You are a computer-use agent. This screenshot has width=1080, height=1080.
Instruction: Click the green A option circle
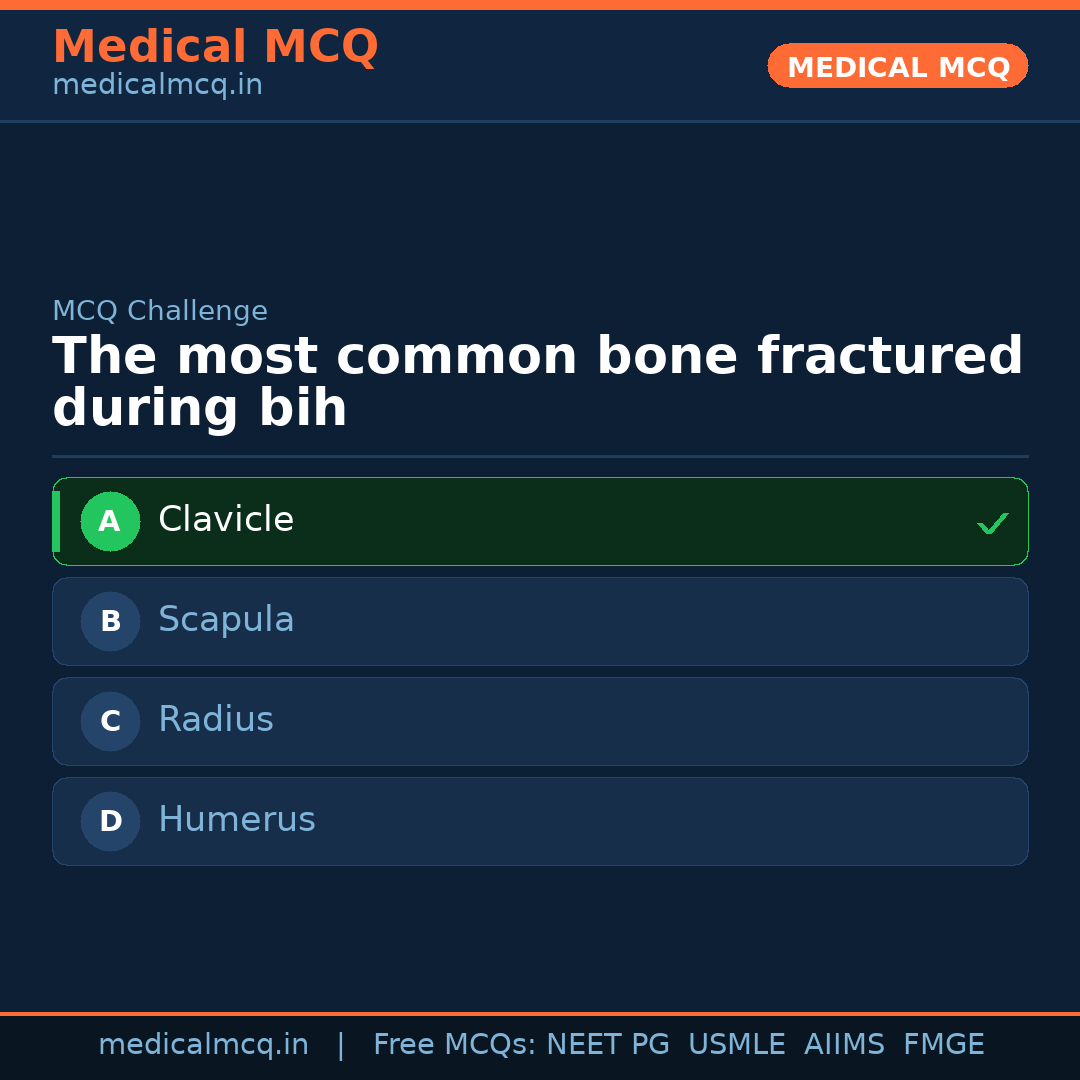click(x=110, y=521)
